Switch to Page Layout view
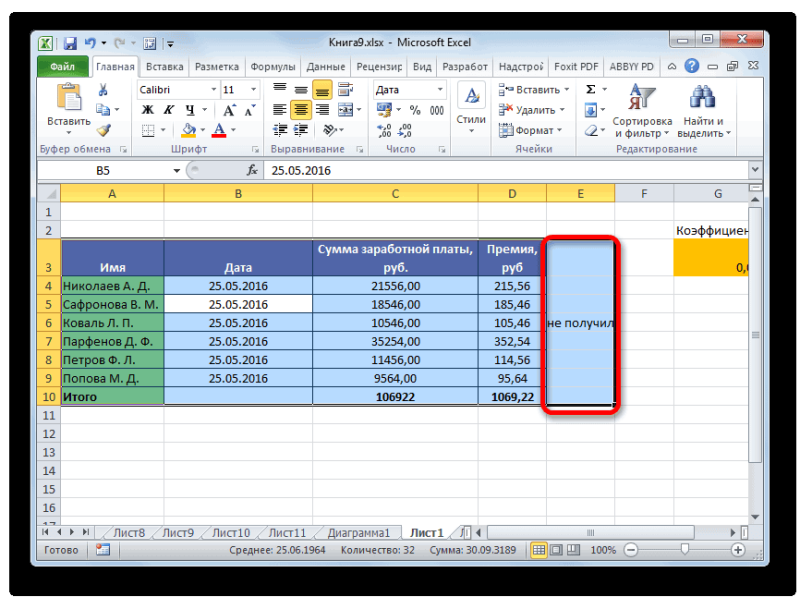 (x=556, y=550)
